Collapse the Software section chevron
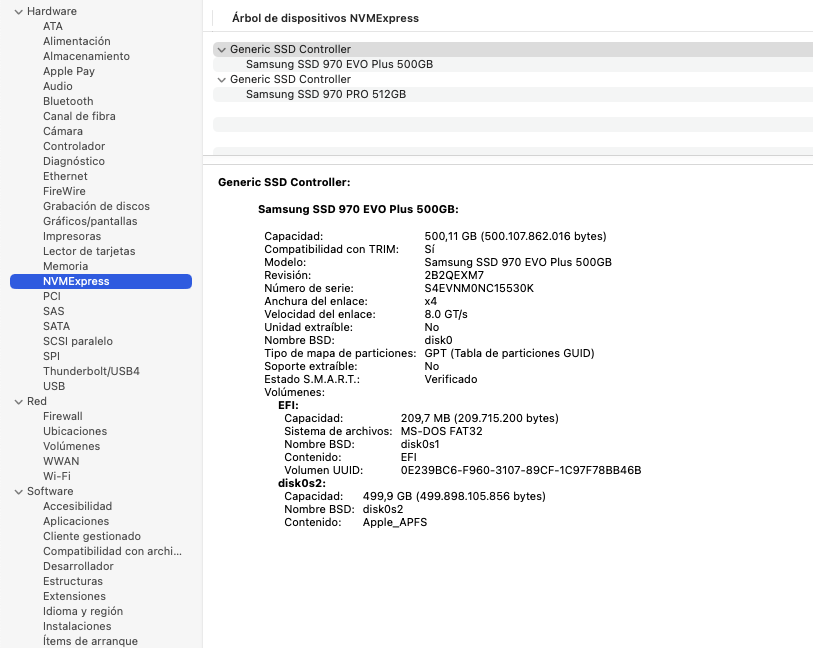Image resolution: width=813 pixels, height=648 pixels. (x=19, y=491)
